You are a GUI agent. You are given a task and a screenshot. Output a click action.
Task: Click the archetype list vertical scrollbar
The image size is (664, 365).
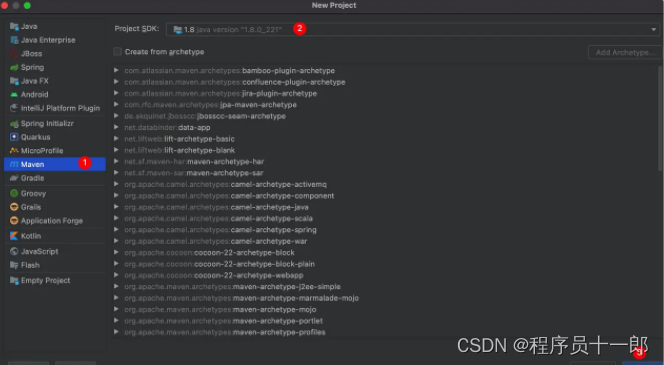660,119
